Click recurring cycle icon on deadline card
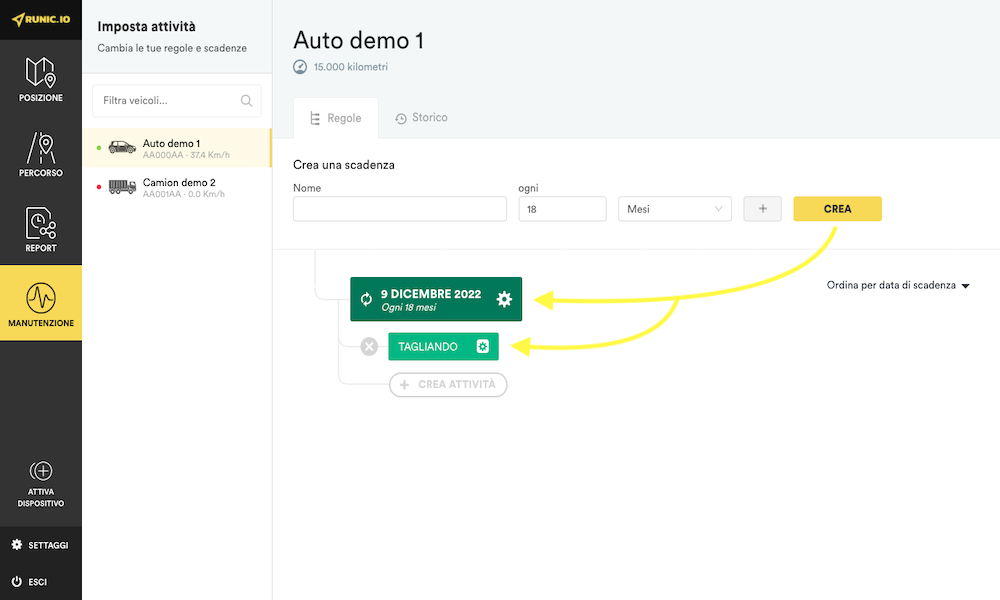This screenshot has width=1000, height=600. click(x=366, y=299)
